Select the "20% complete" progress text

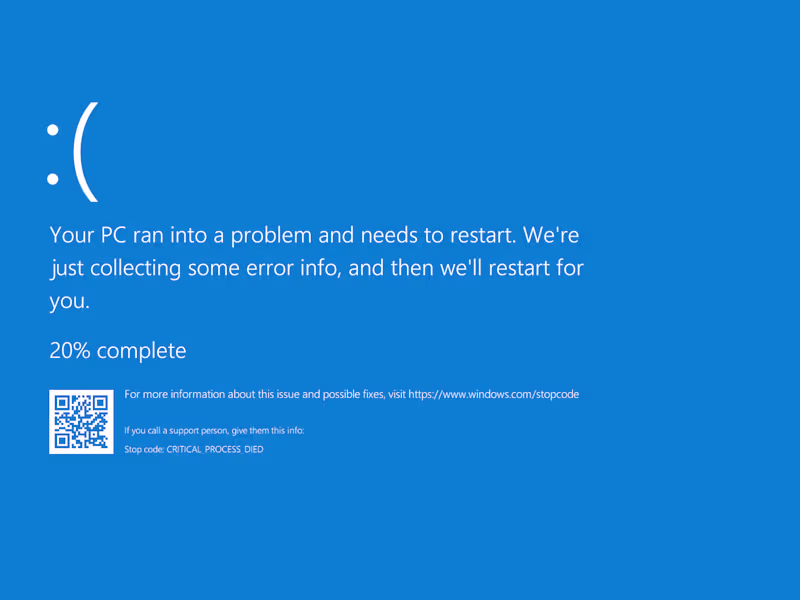point(117,351)
